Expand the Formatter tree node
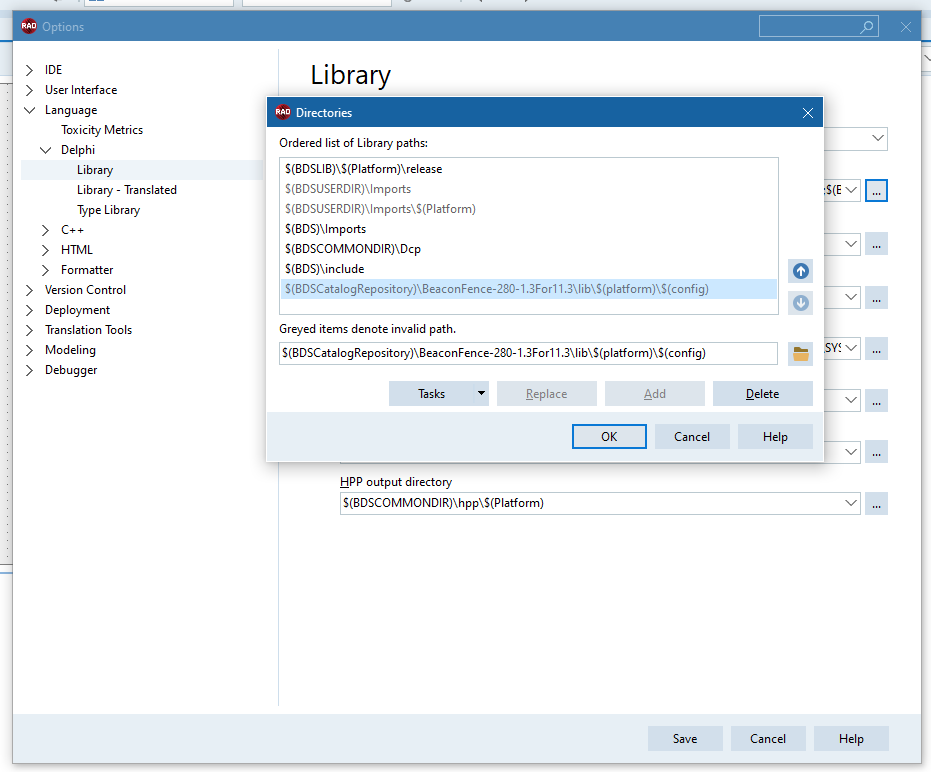 tap(45, 270)
